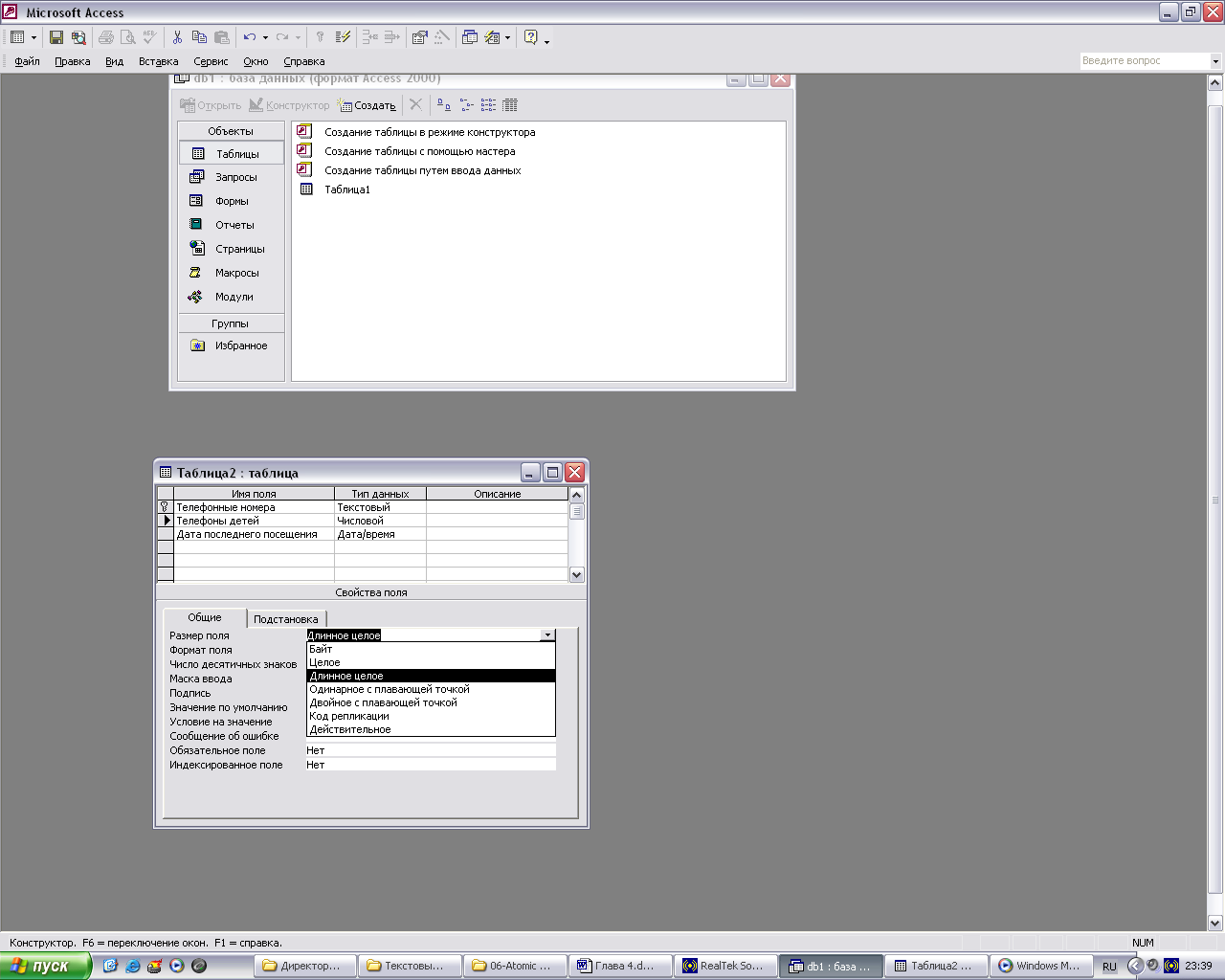
Task: Switch db1 window to List view
Action: pos(488,105)
